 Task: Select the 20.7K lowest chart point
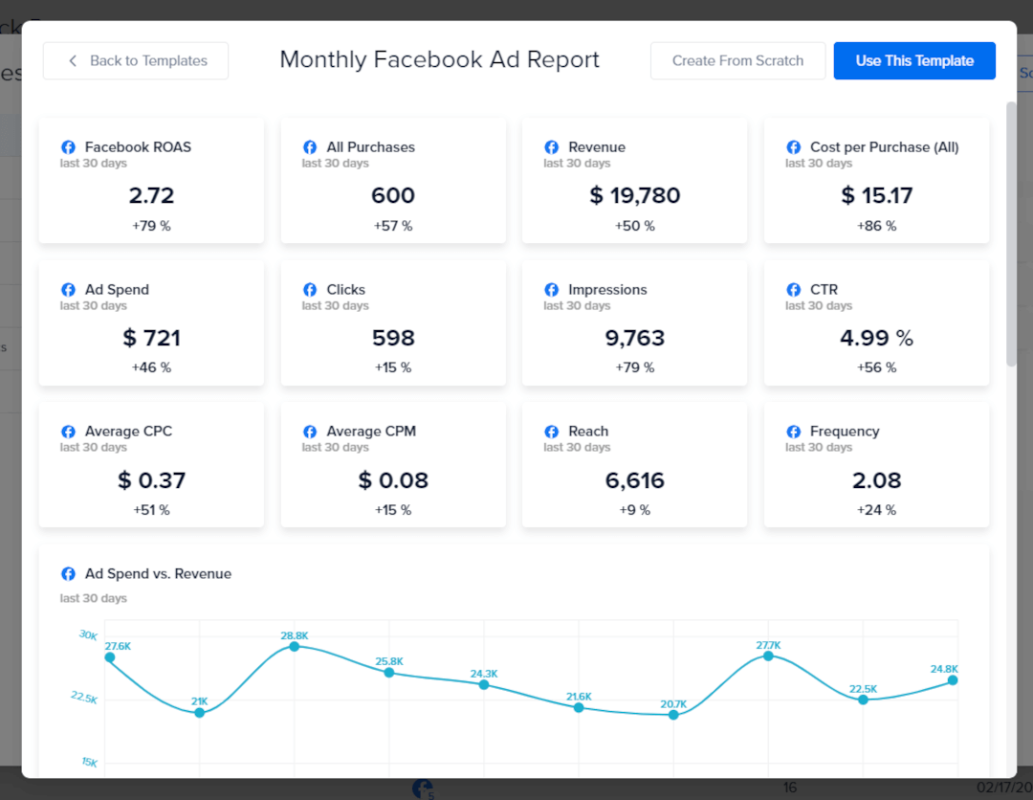pos(674,715)
